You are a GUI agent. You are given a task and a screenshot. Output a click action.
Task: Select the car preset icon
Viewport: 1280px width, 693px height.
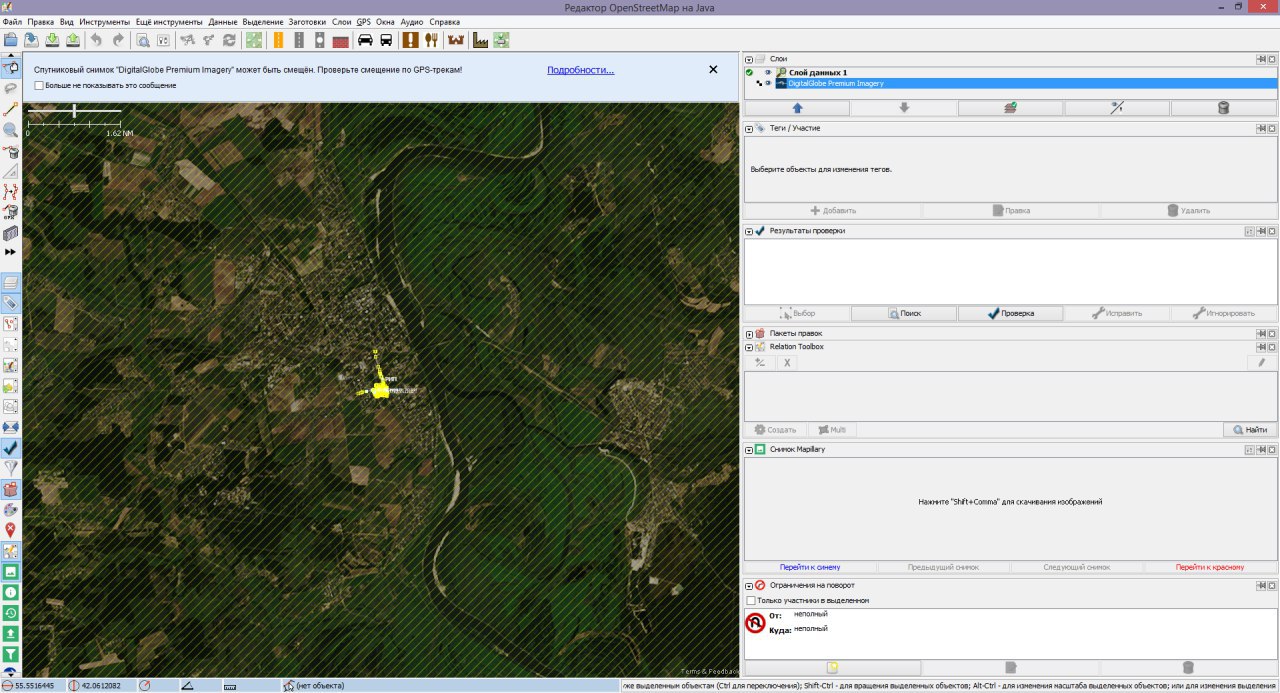point(365,40)
